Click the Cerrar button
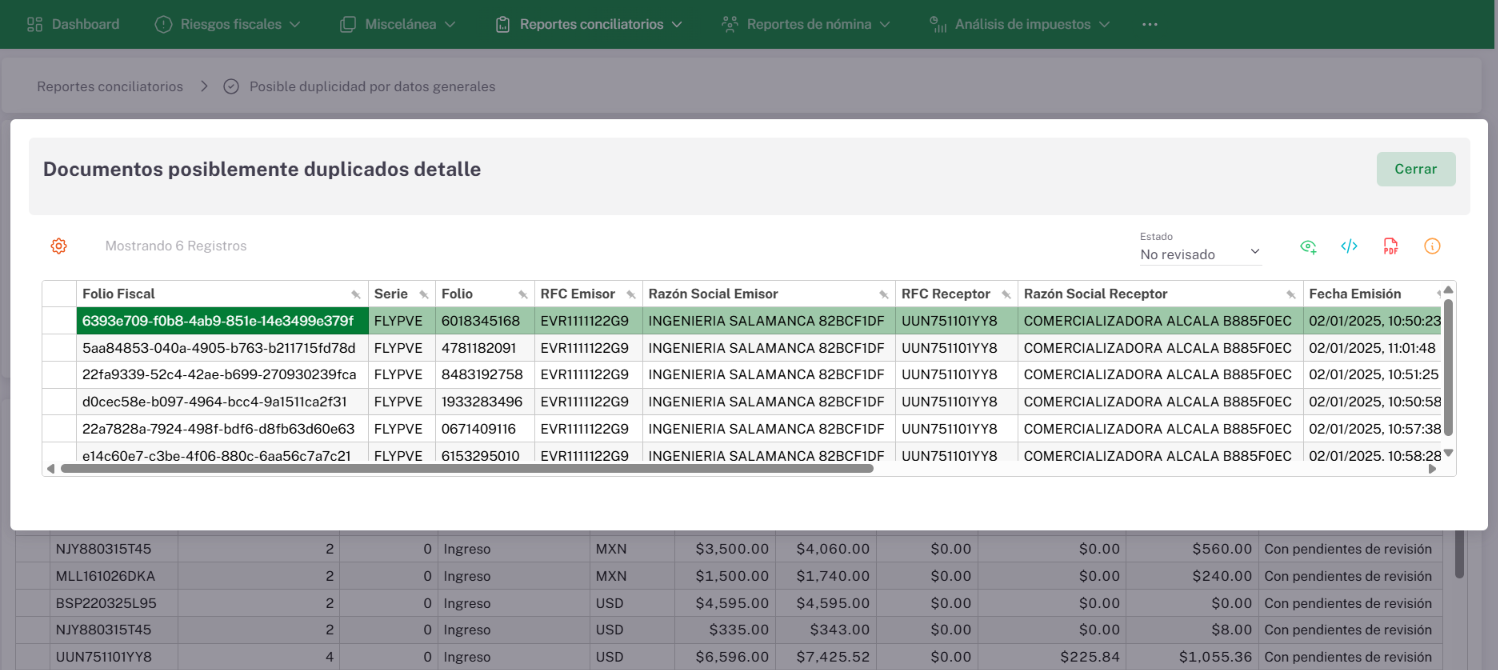 (1415, 169)
